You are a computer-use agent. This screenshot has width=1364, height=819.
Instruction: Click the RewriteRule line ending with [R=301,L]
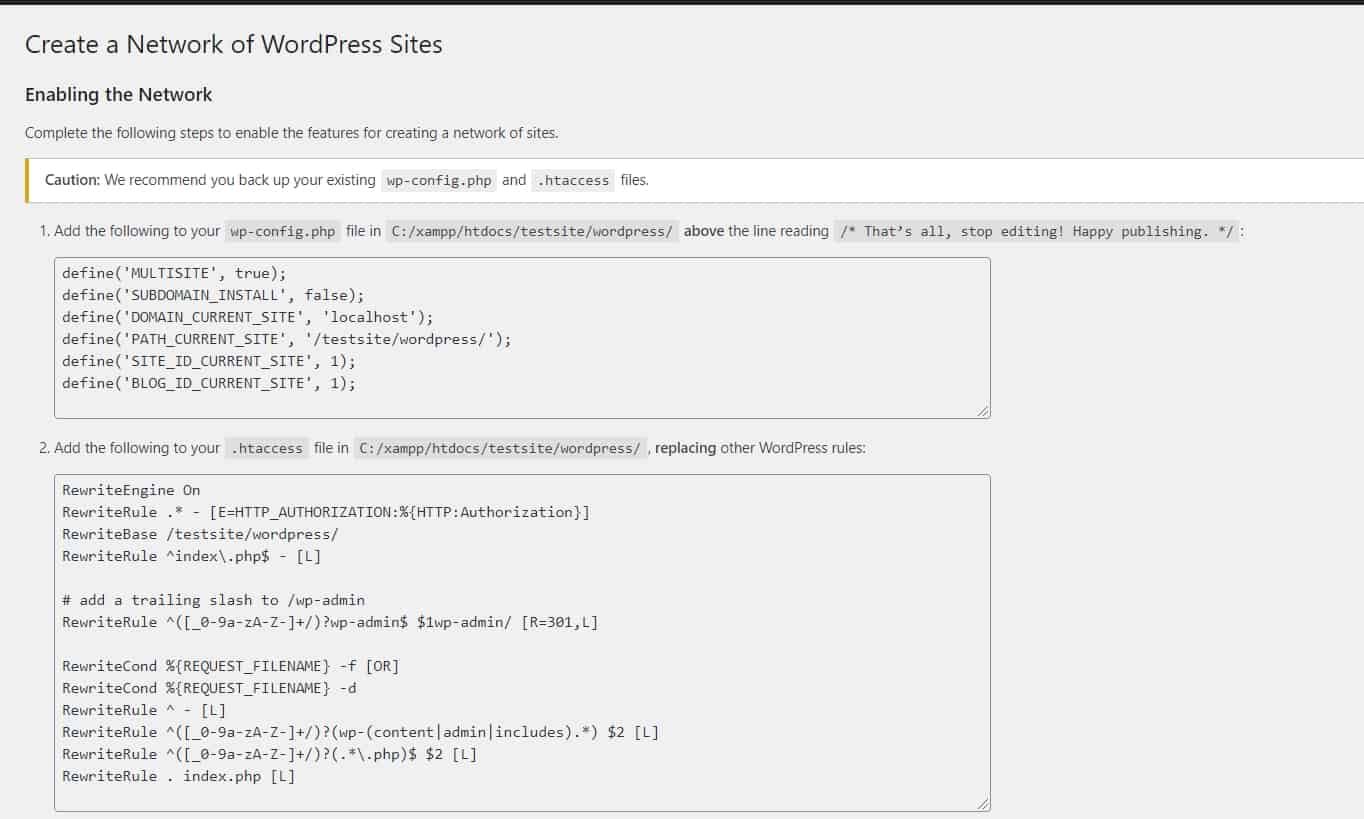(x=330, y=622)
